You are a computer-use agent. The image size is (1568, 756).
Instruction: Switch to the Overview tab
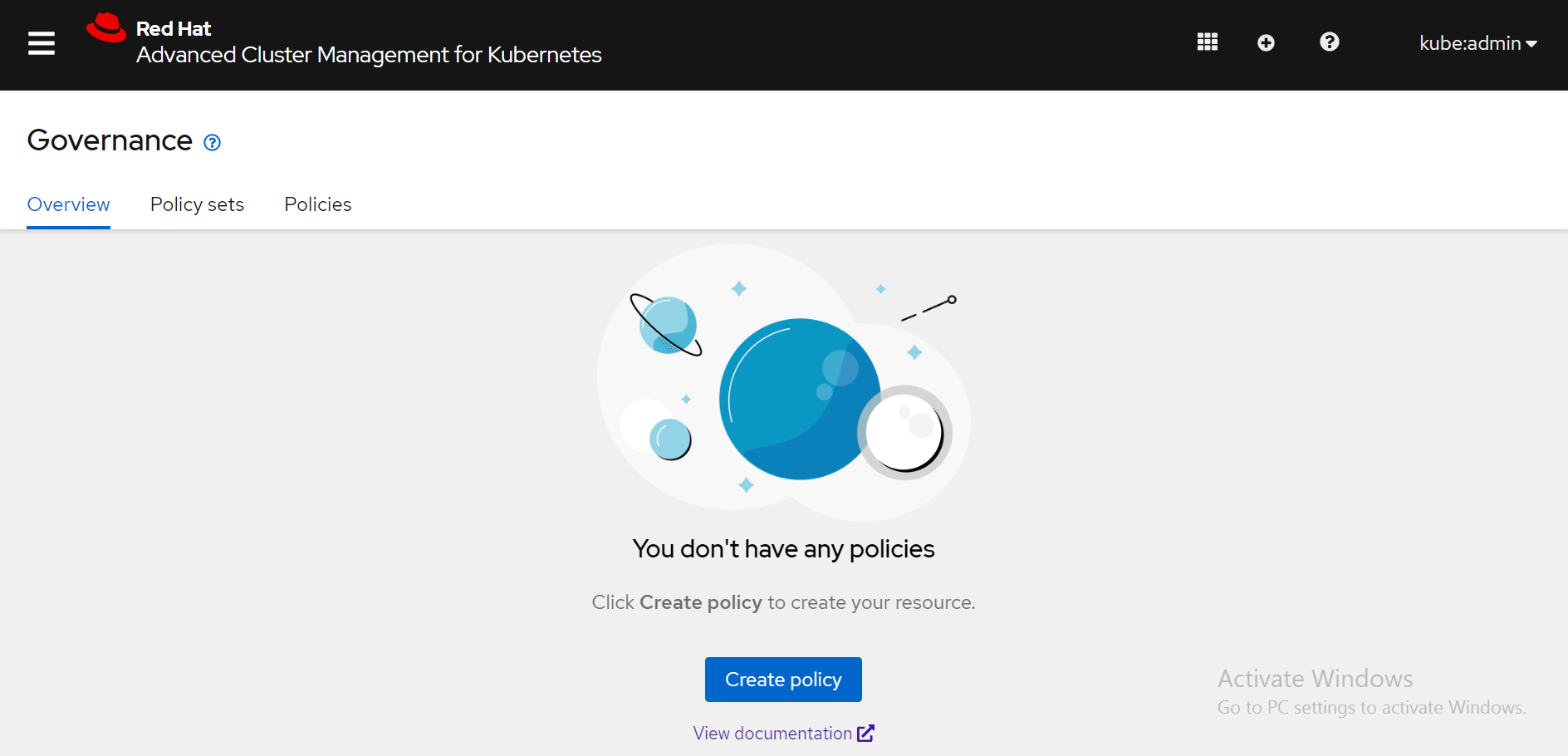pos(68,204)
